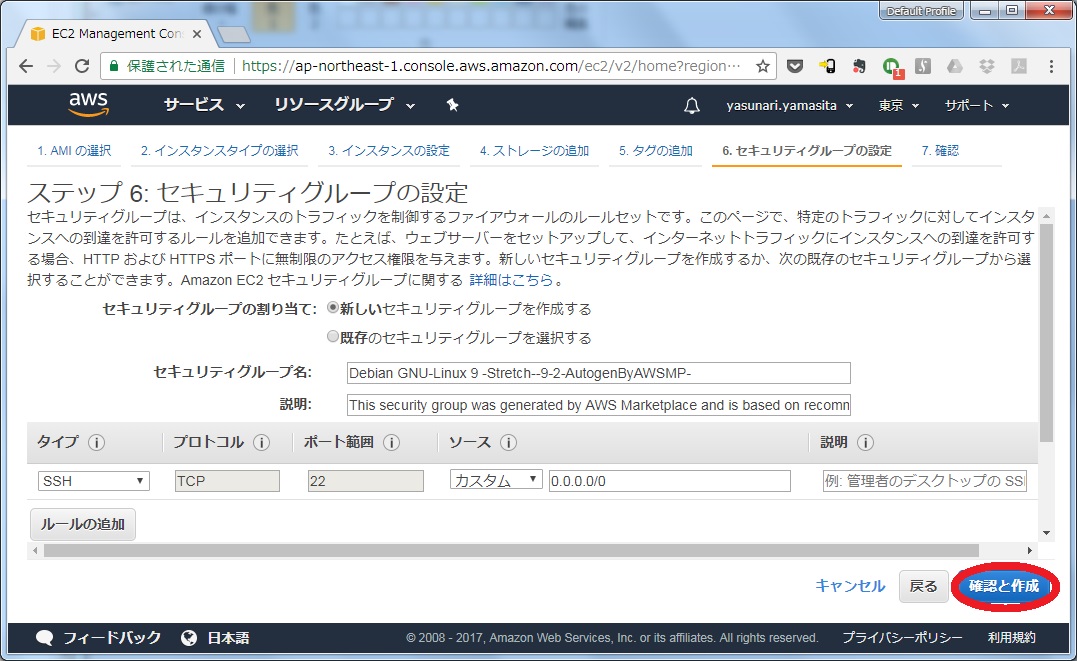Select 既存のセキュリティグループを選択する radio

332,337
